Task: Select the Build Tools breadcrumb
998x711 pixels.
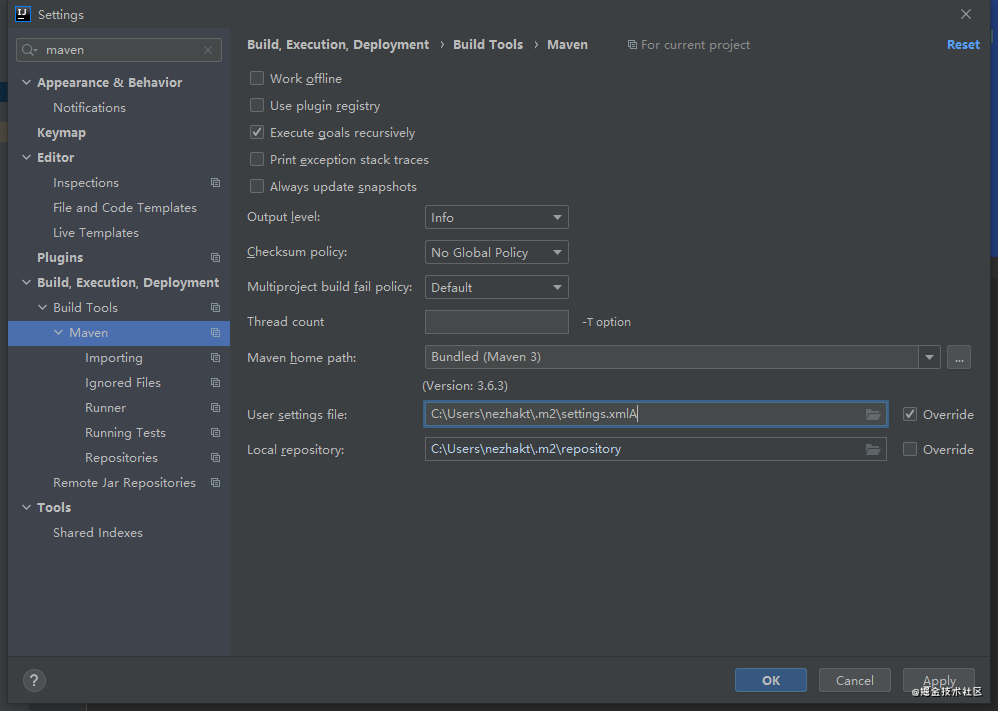Action: pos(488,44)
